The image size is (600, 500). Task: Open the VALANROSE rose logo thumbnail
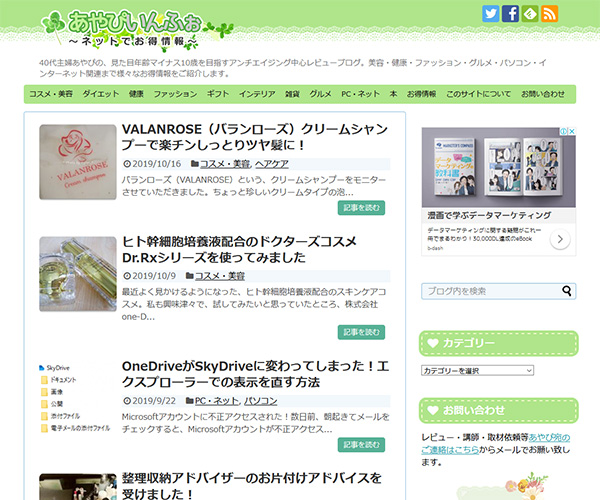coord(78,162)
